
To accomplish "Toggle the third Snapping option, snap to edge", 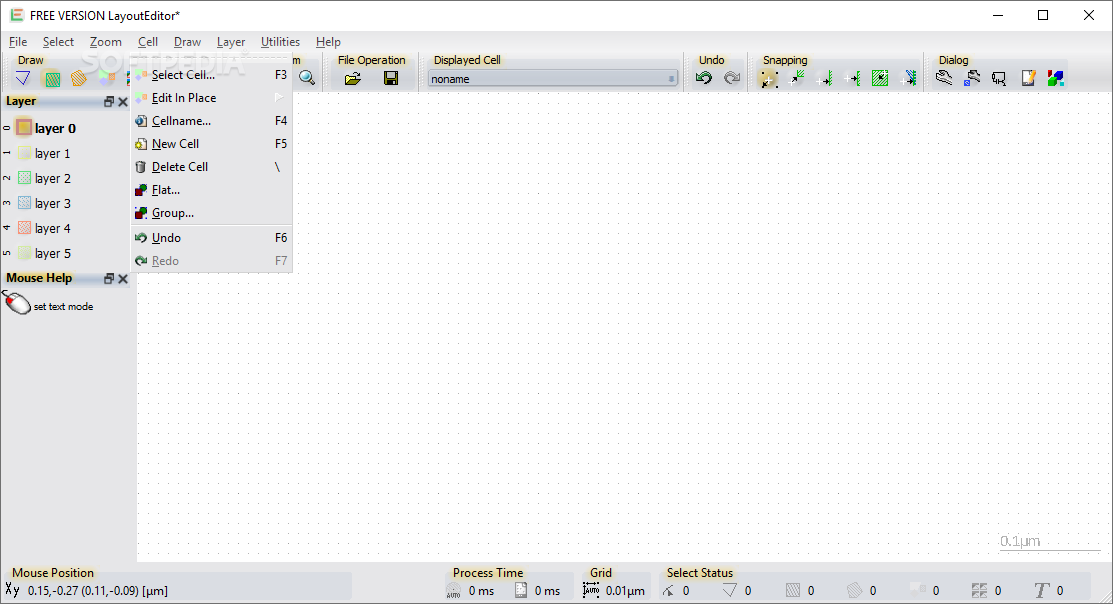I will 825,78.
